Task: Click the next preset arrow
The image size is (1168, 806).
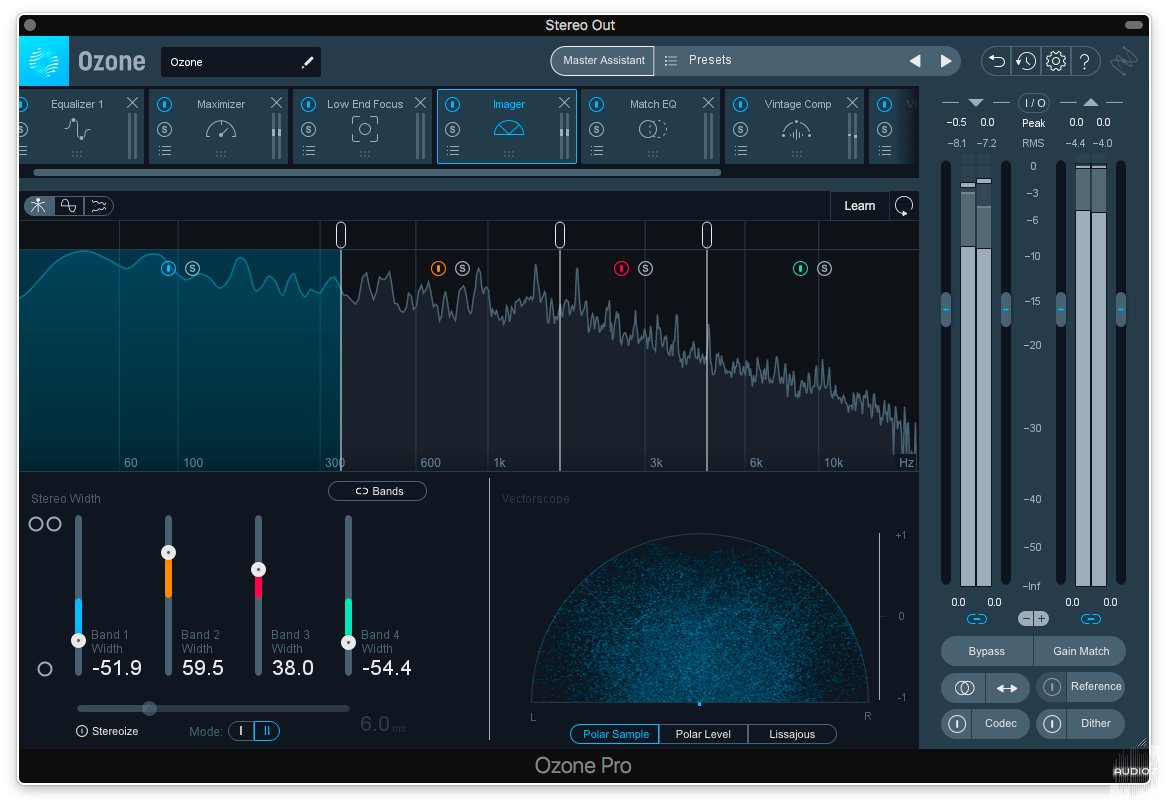Action: (946, 61)
